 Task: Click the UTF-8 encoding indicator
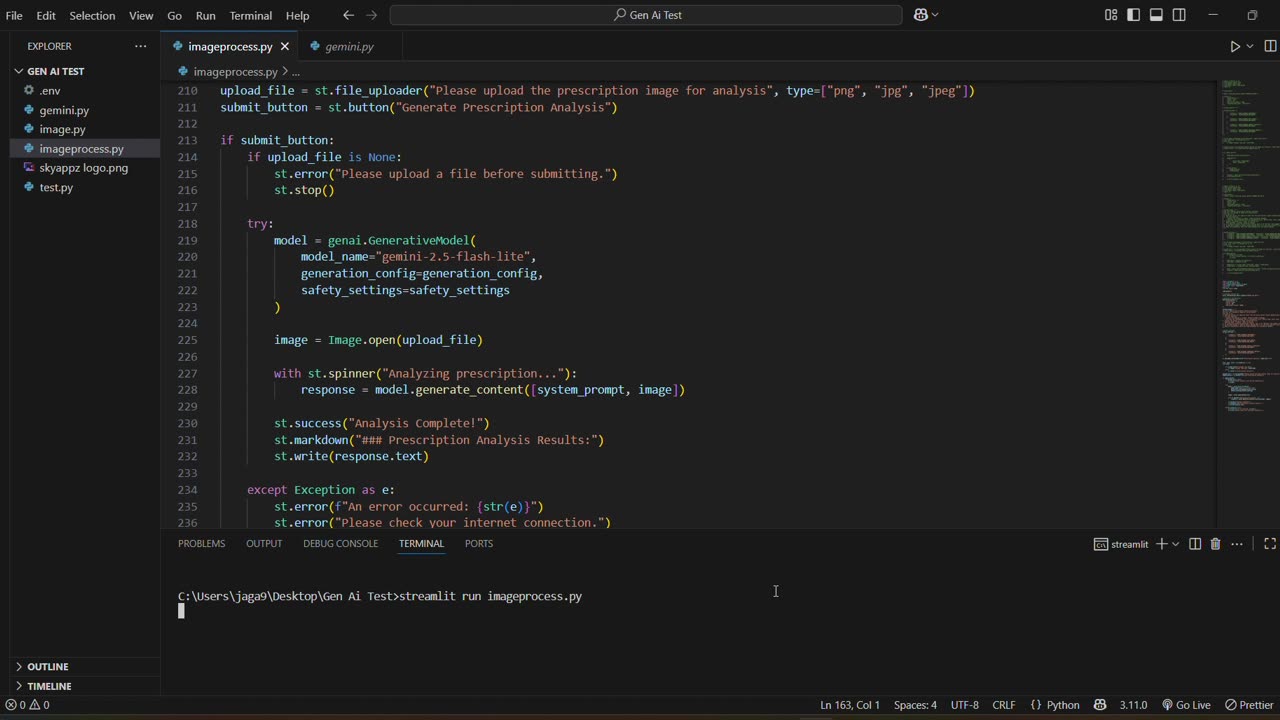tap(964, 705)
